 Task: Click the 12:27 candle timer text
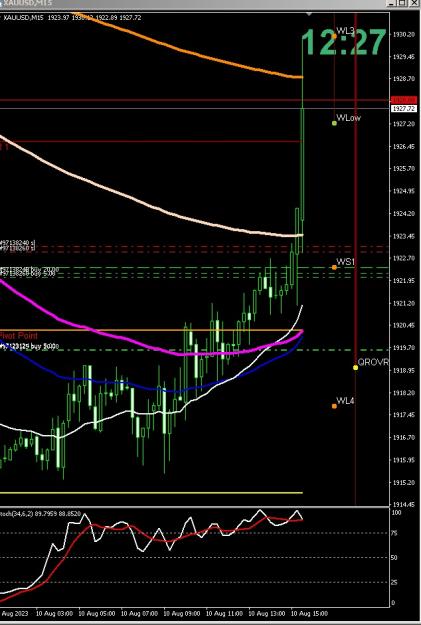click(344, 42)
